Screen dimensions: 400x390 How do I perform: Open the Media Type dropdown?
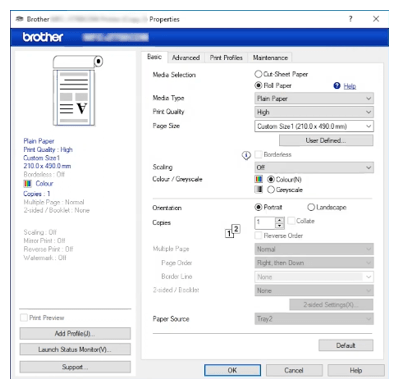pyautogui.click(x=314, y=98)
